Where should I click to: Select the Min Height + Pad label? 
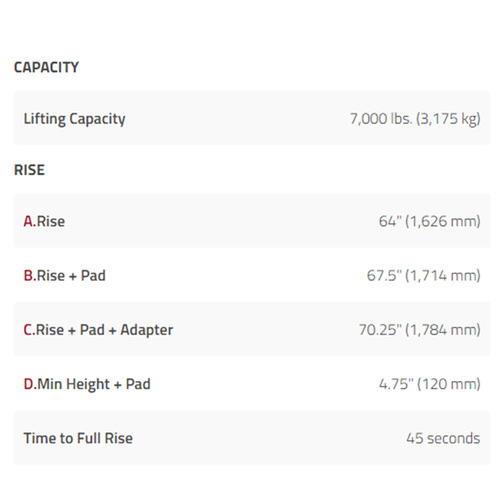tap(94, 385)
